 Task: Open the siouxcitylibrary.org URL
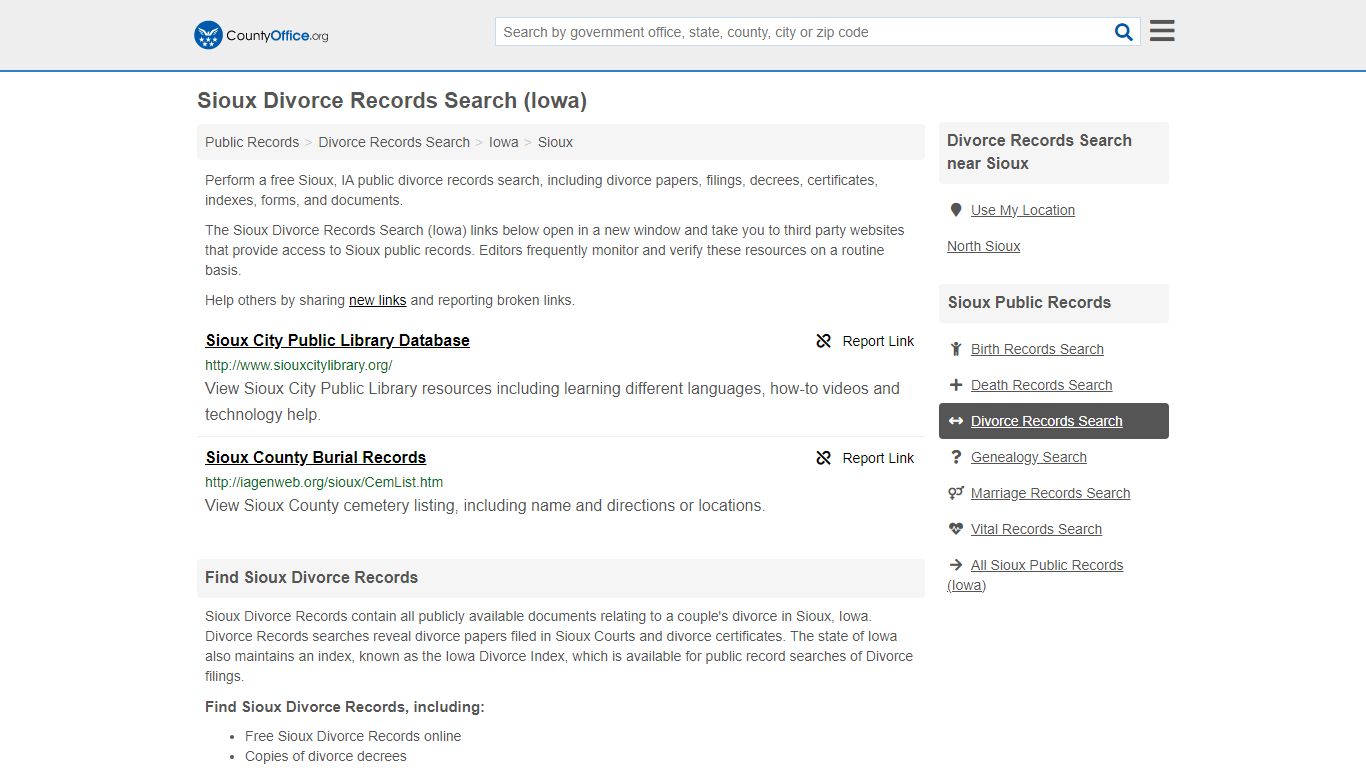click(x=299, y=365)
